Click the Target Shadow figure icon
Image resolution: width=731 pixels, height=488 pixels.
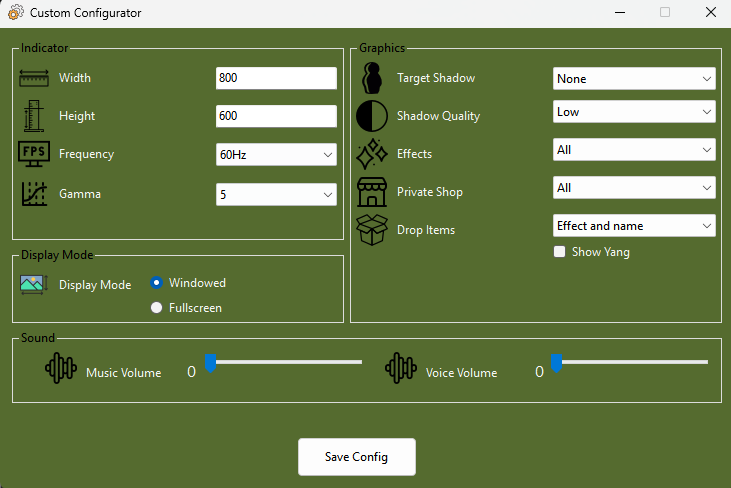371,78
